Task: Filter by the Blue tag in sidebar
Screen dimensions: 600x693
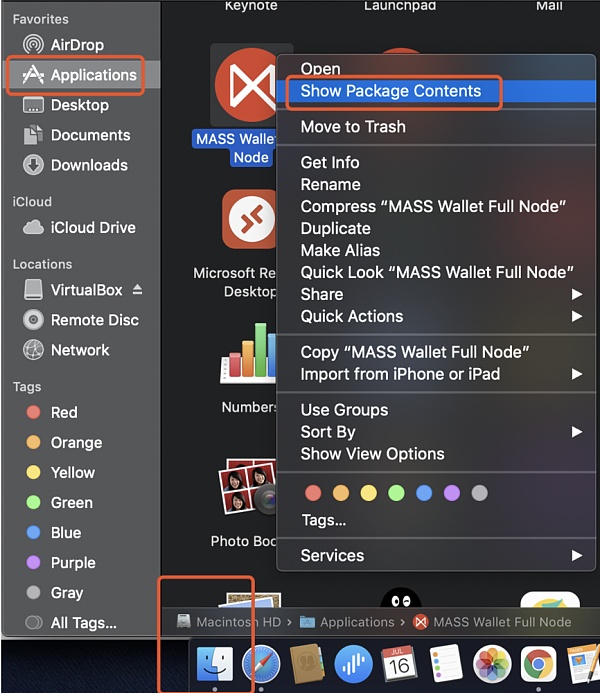Action: coord(66,533)
